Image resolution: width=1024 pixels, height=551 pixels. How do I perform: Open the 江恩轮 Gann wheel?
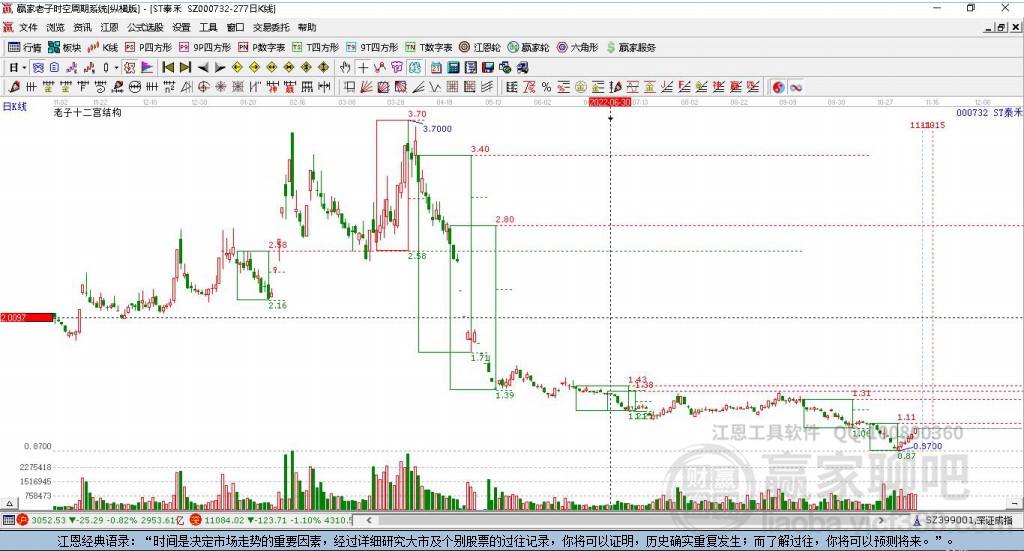point(479,47)
